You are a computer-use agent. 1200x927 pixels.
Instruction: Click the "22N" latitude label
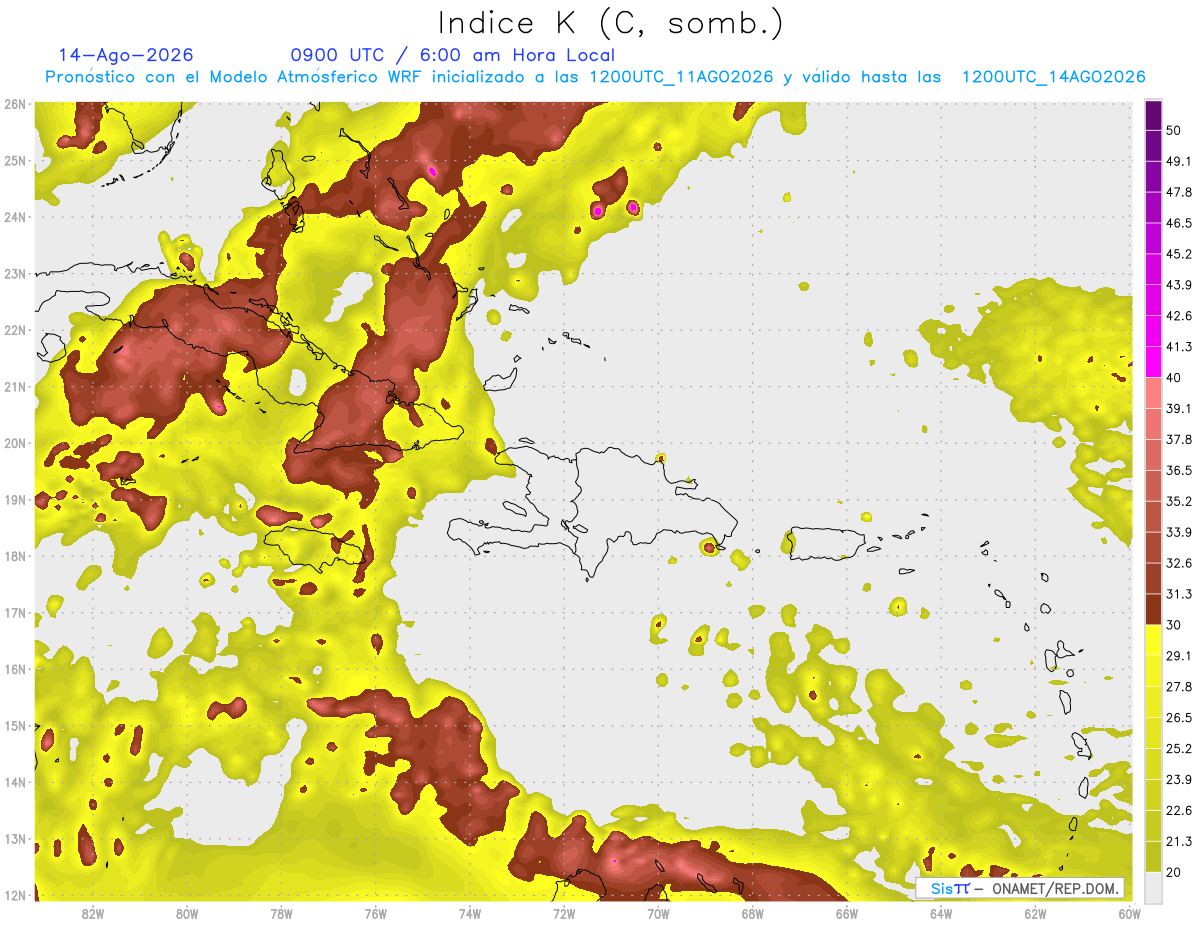pos(15,330)
